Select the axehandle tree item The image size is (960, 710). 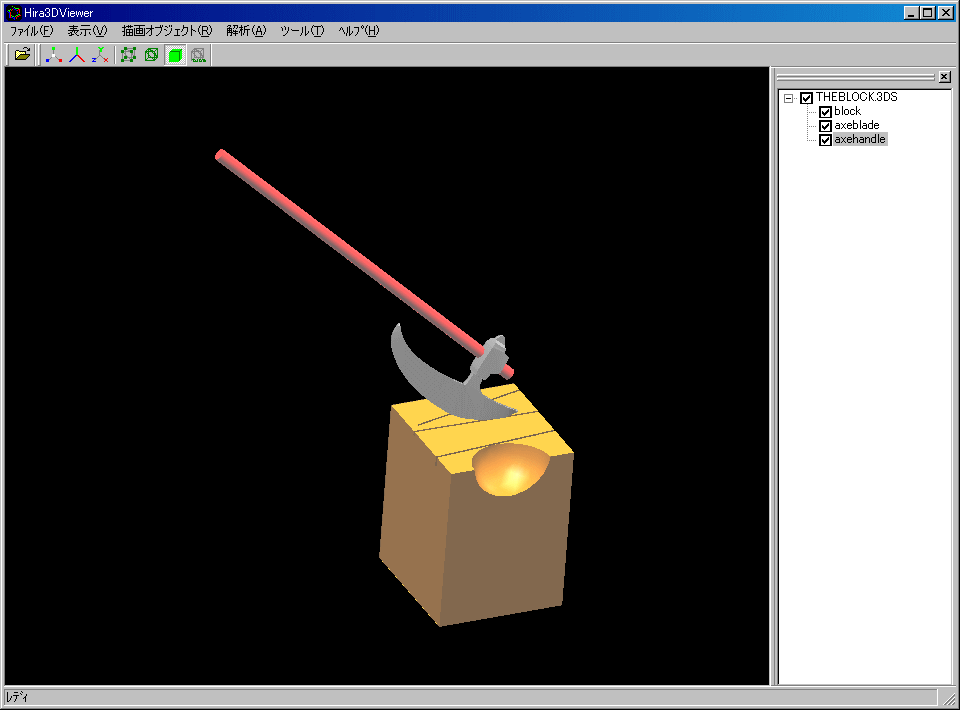(860, 139)
